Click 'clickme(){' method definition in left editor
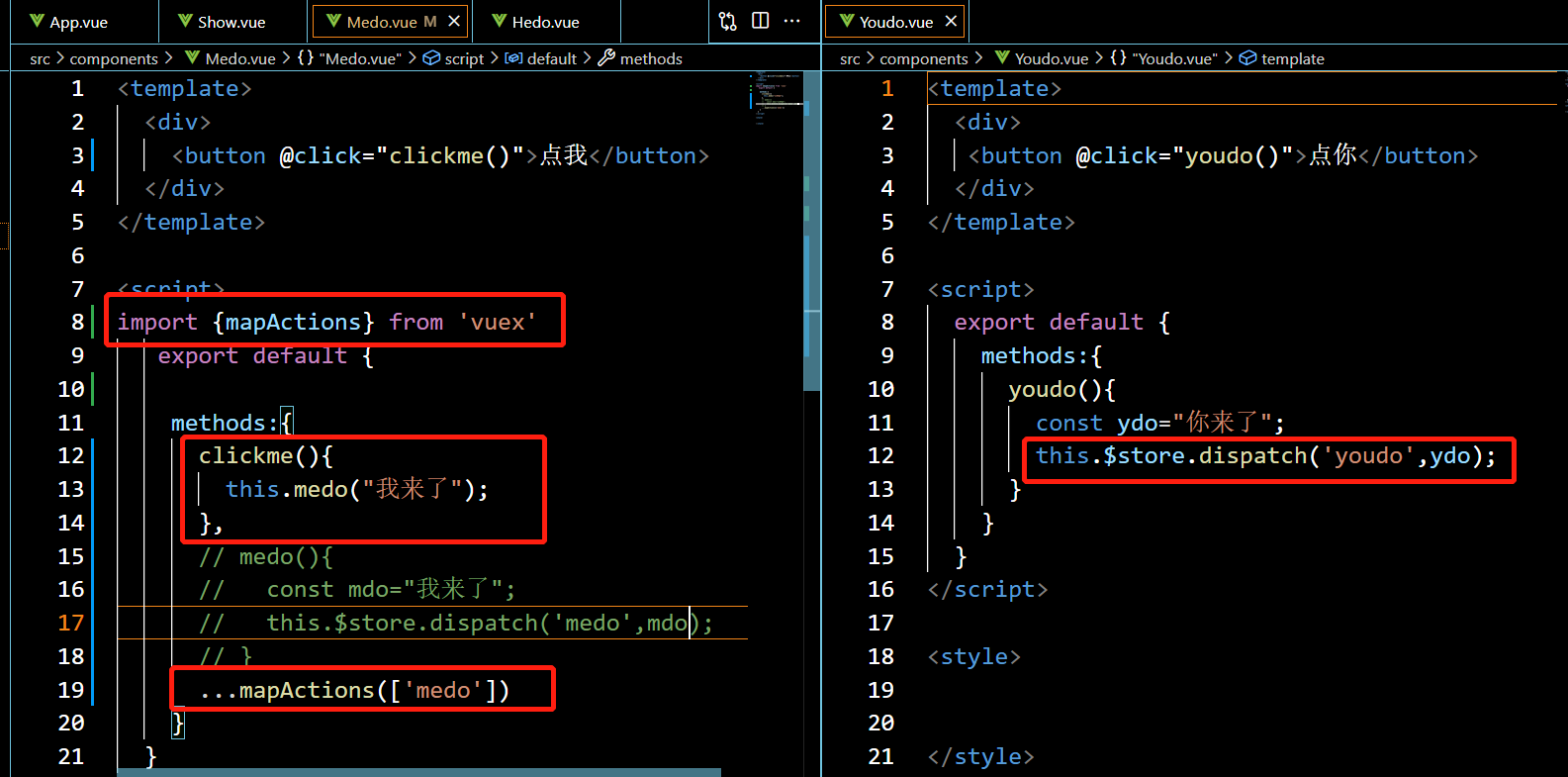The height and width of the screenshot is (777, 1568). point(266,455)
